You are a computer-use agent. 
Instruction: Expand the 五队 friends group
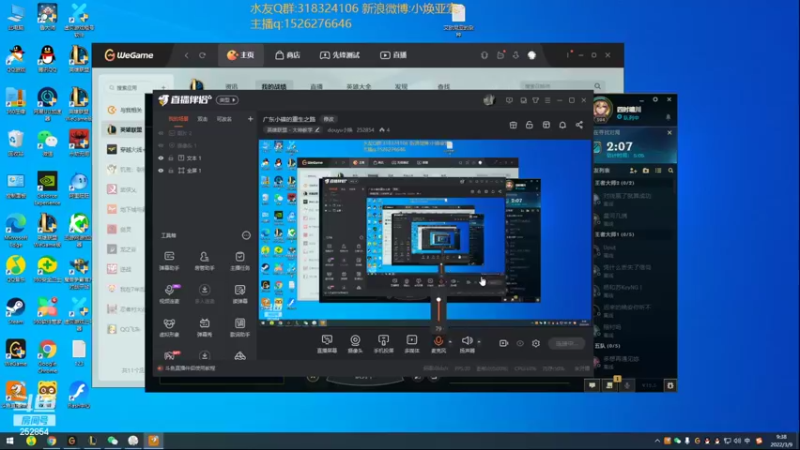pyautogui.click(x=607, y=345)
